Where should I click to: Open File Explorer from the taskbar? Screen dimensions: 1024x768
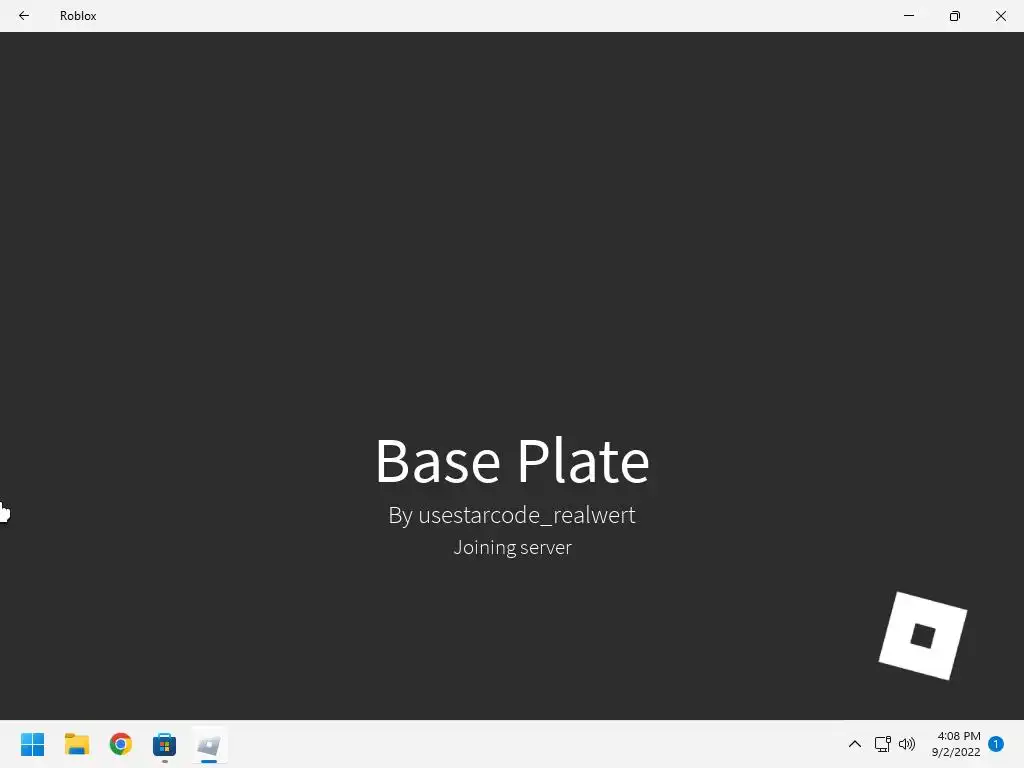pyautogui.click(x=77, y=744)
